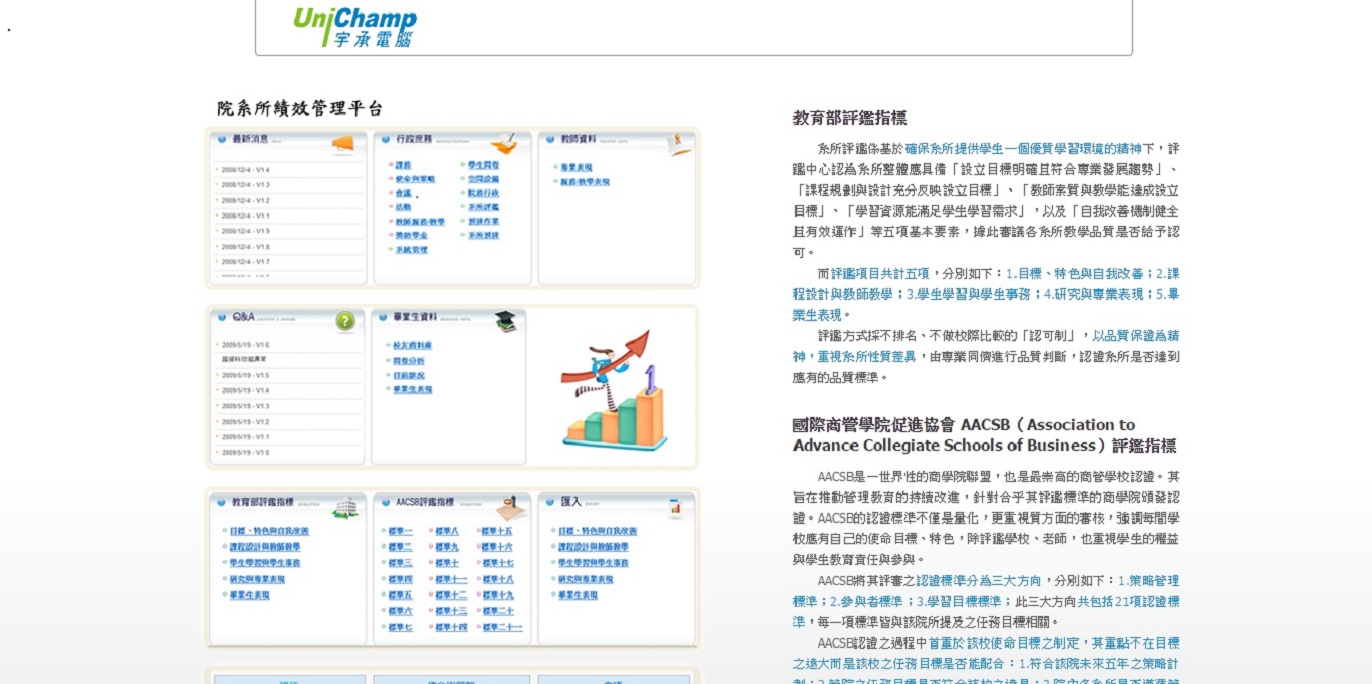
Task: Open the 標準一 AACSB link
Action: pyautogui.click(x=400, y=531)
